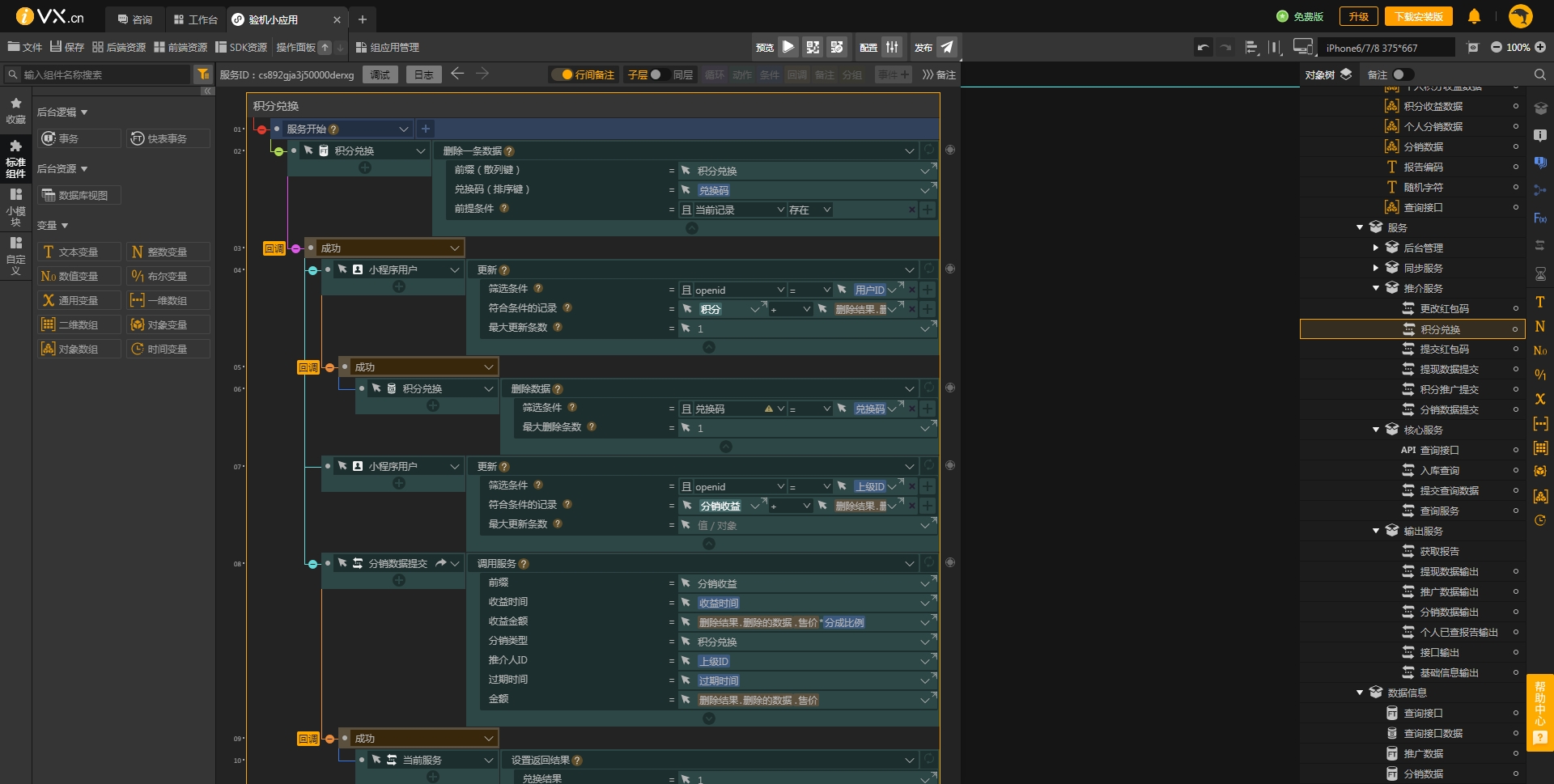Click the device switch monitor icon
The width and height of the screenshot is (1554, 784).
[x=1302, y=47]
